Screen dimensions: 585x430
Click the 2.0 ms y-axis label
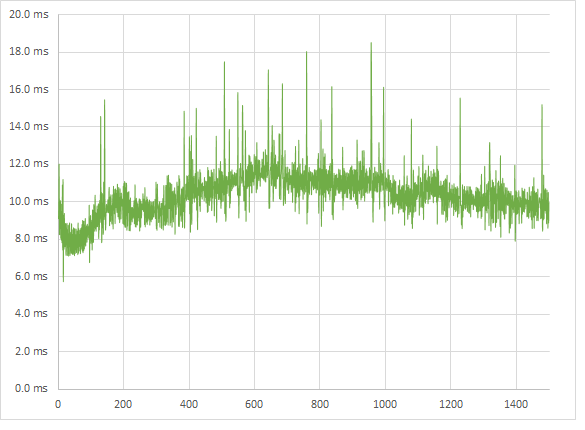31,351
